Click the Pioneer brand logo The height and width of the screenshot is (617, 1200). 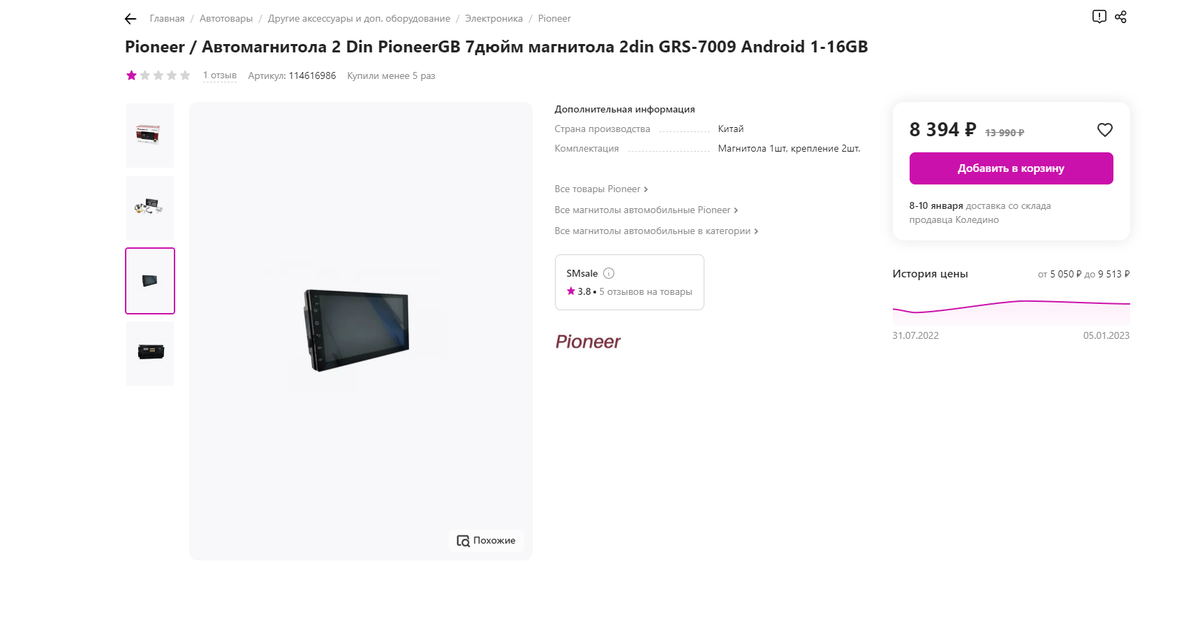pos(588,342)
